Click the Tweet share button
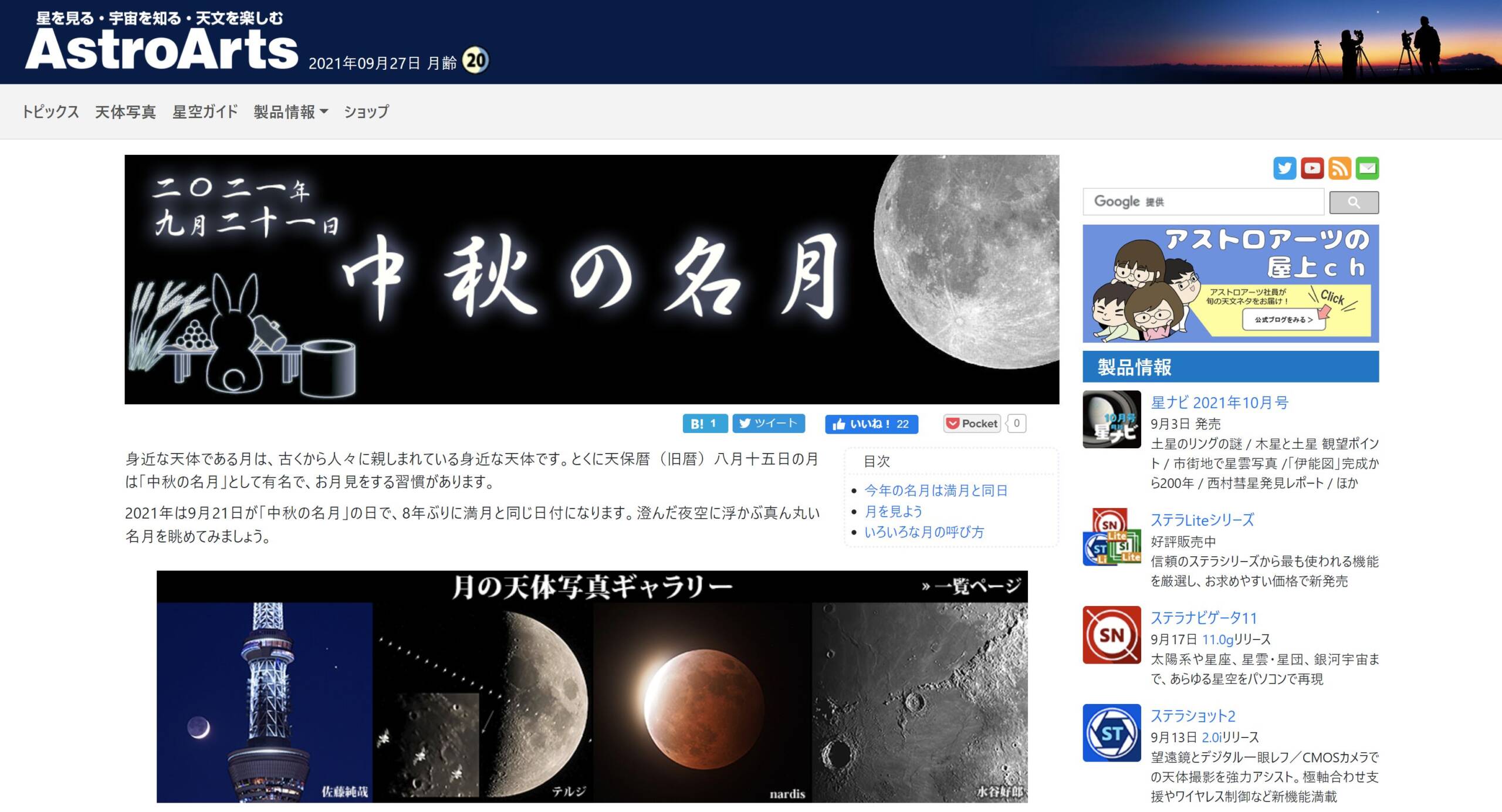This screenshot has height=812, width=1502. pos(768,423)
